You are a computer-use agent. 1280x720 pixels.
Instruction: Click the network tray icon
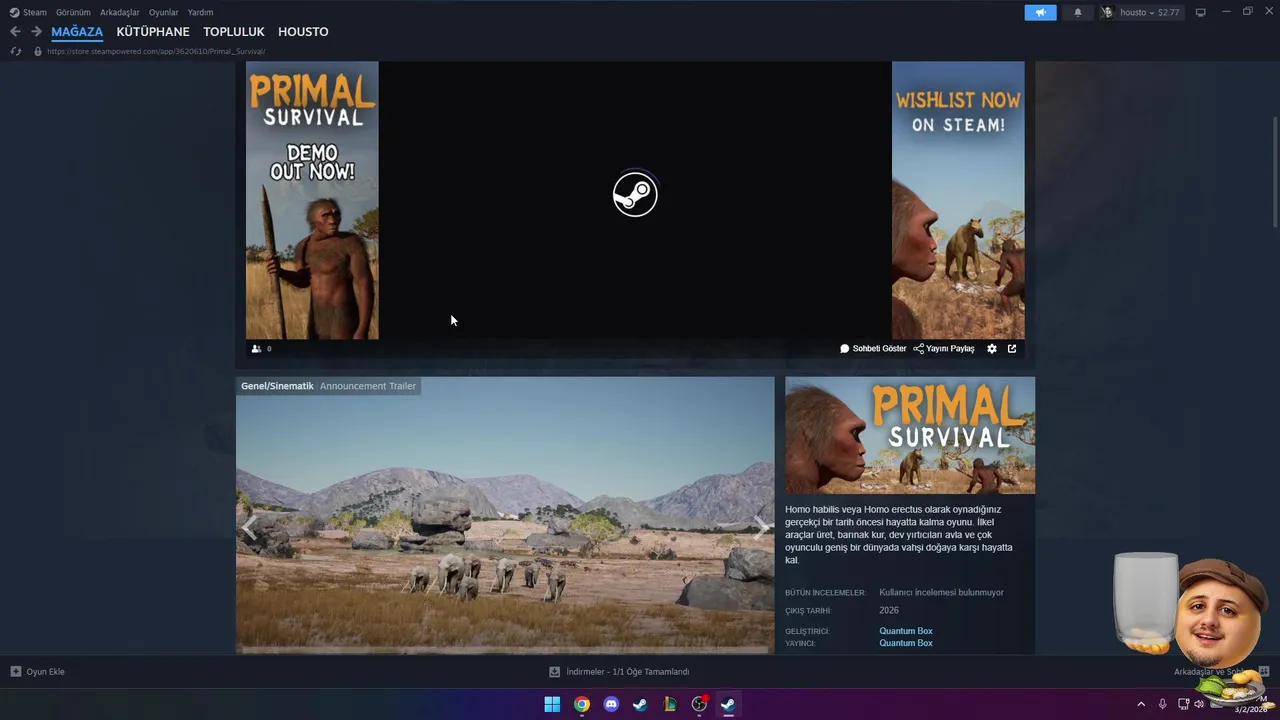1185,704
